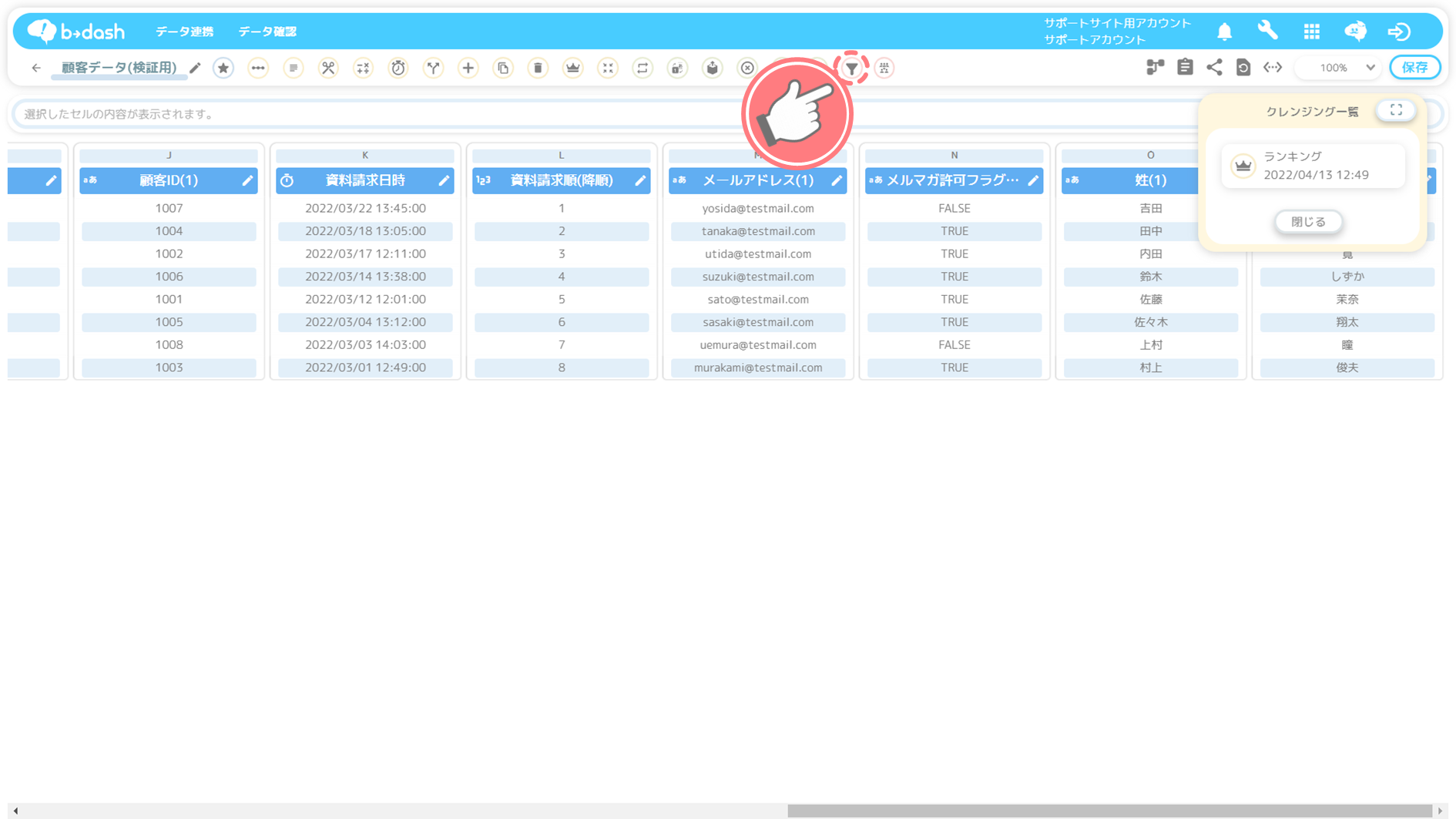This screenshot has width=1456, height=819.
Task: Click customer ID cell 1006
Action: [x=169, y=277]
